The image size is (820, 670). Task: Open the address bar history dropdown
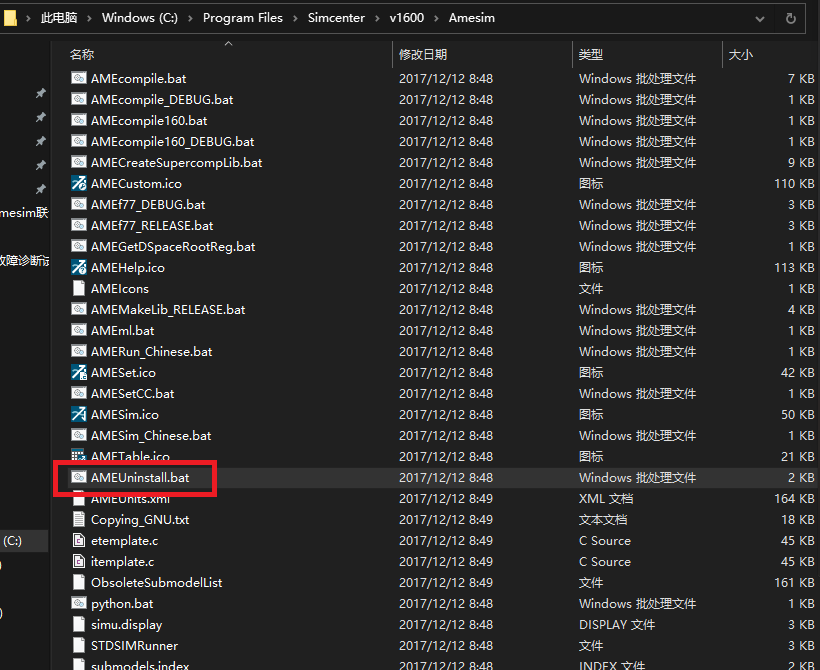[x=759, y=19]
